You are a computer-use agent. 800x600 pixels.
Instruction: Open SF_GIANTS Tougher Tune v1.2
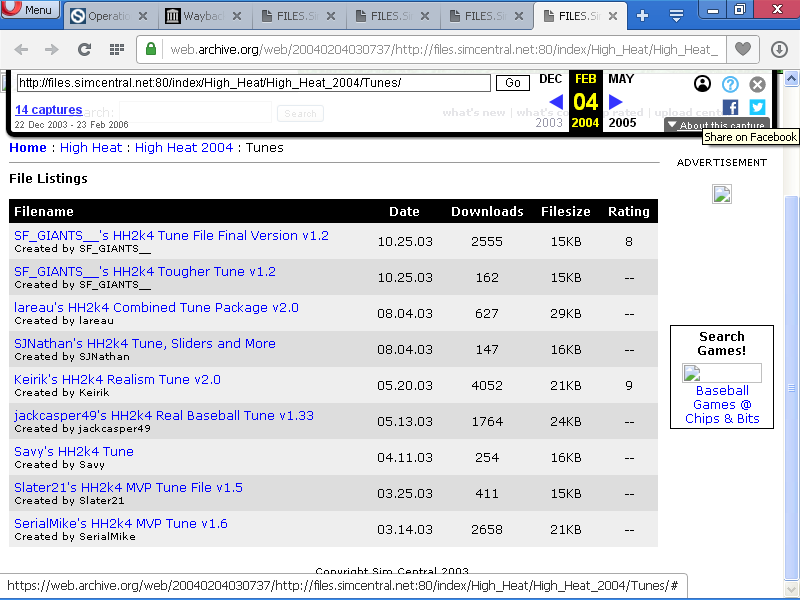[x=145, y=271]
